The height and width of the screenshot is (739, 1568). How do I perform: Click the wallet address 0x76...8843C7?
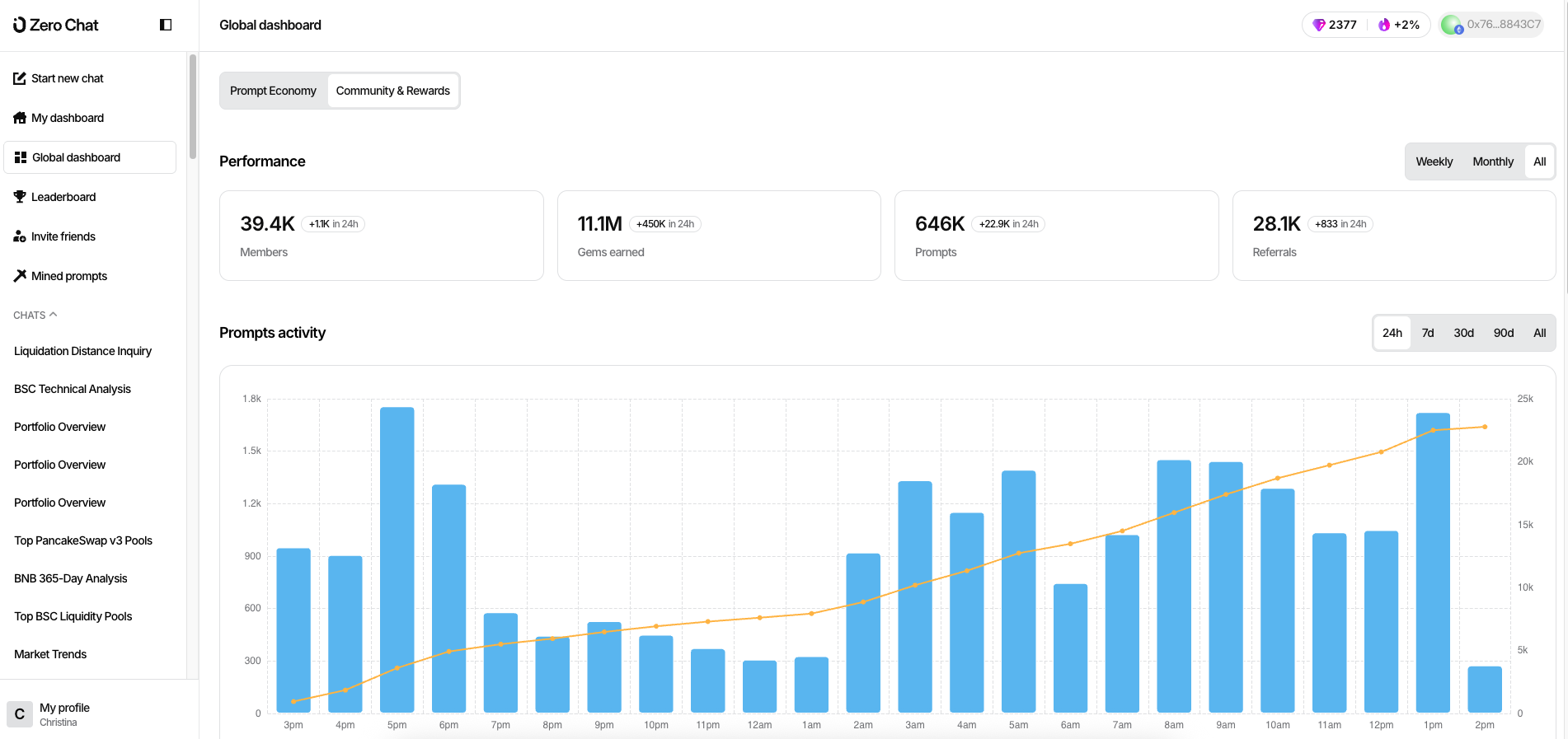pos(1504,25)
